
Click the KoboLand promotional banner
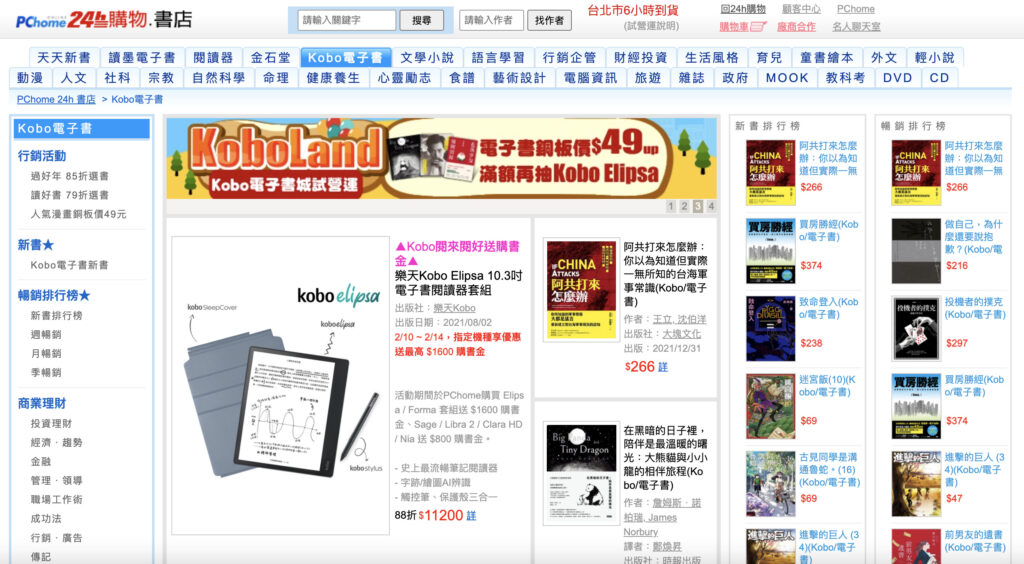[441, 158]
